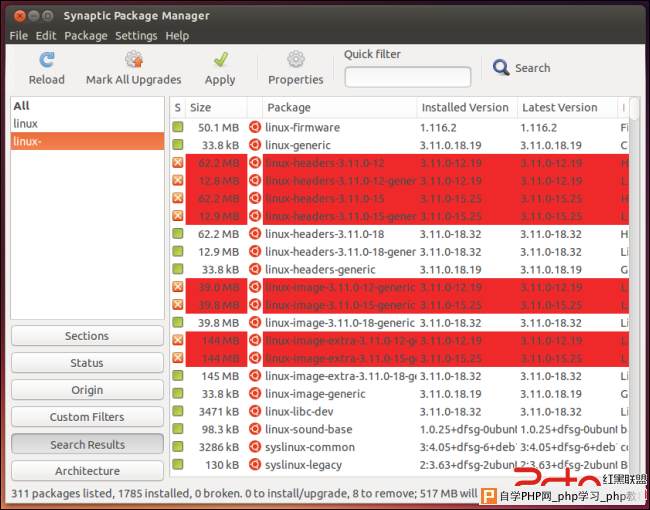Toggle status box for linux-headers-3.11.0-18
This screenshot has height=510, width=650.
(x=178, y=233)
